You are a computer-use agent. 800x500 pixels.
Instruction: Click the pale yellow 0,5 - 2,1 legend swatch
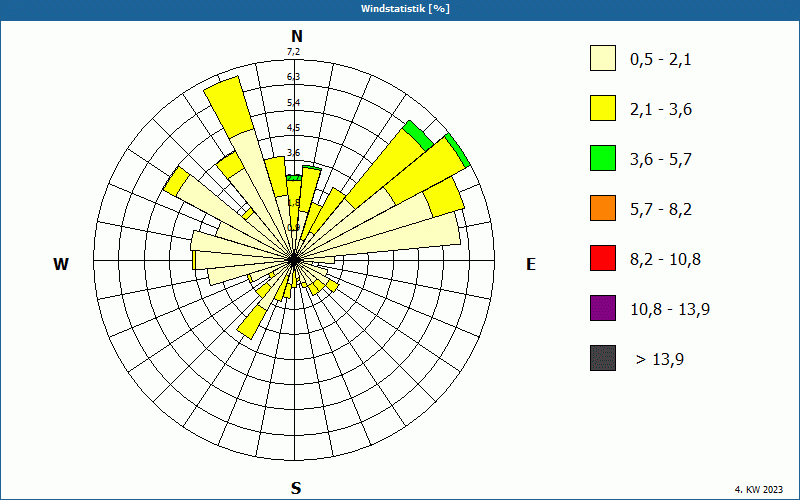point(603,58)
